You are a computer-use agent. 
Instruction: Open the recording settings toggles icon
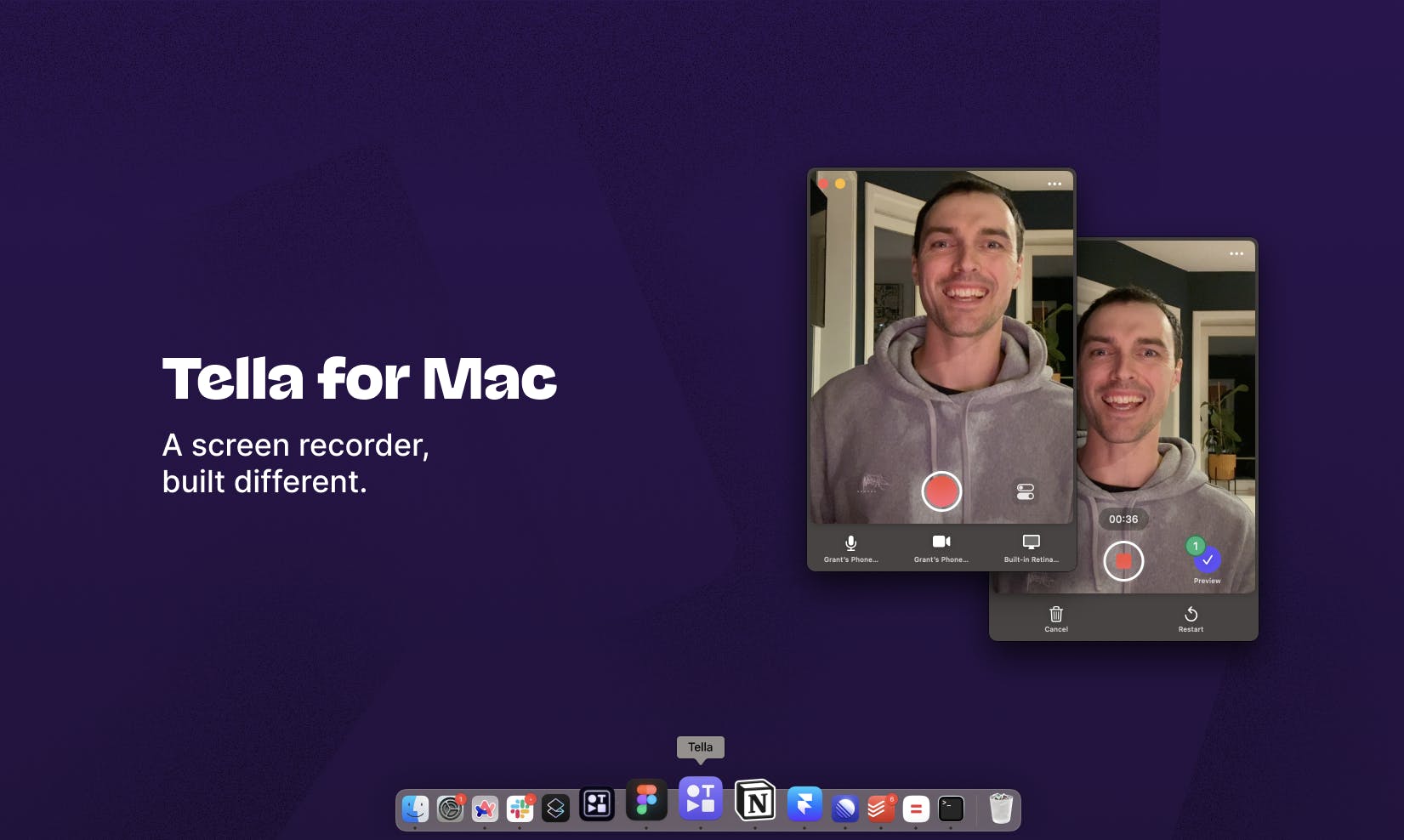click(x=1026, y=491)
